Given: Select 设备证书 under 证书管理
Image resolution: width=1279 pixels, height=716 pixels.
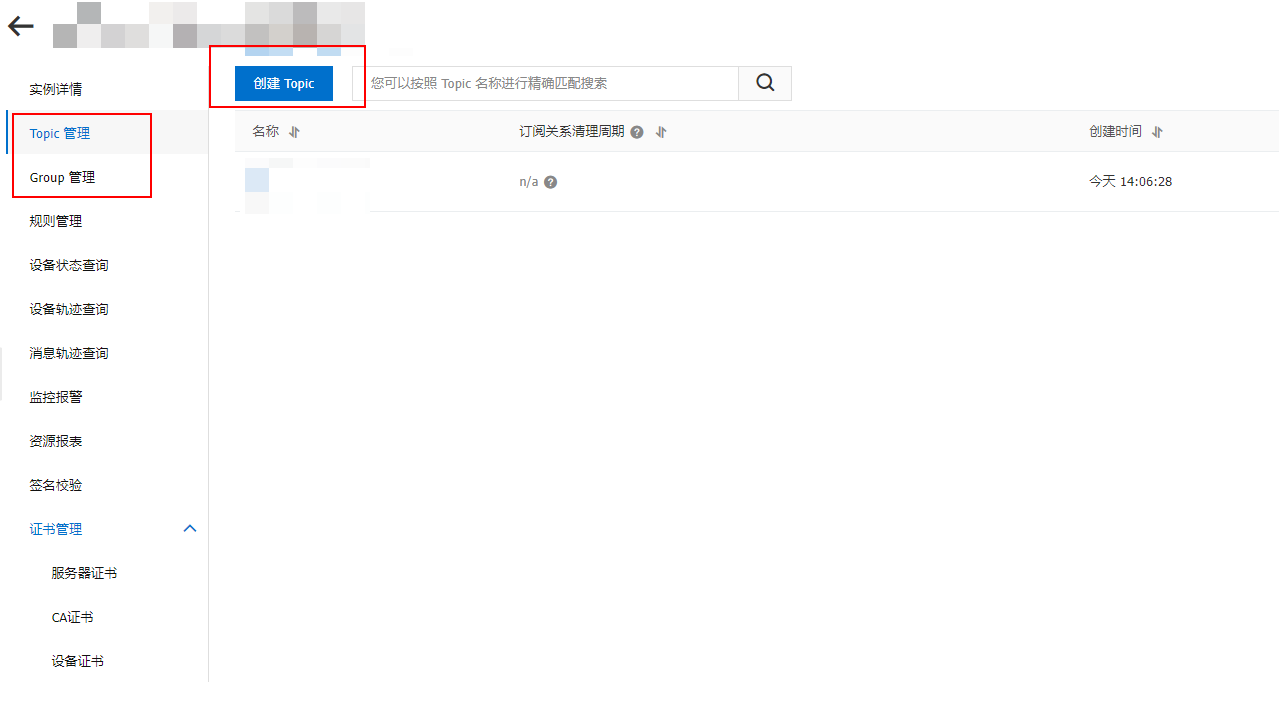Looking at the screenshot, I should (77, 661).
